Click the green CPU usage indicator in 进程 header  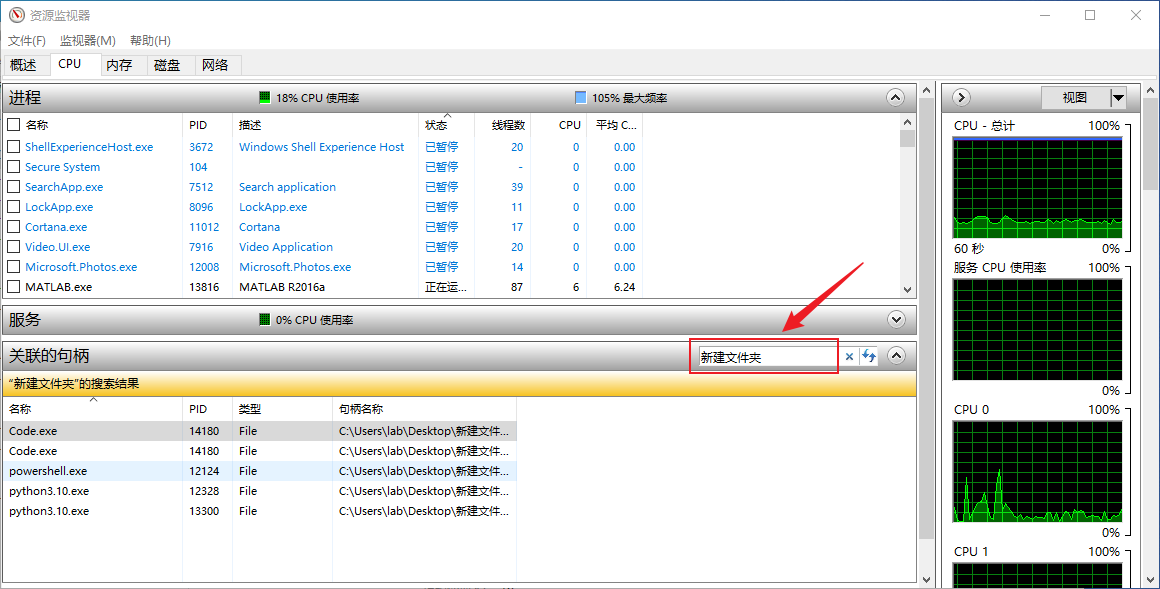pyautogui.click(x=265, y=98)
